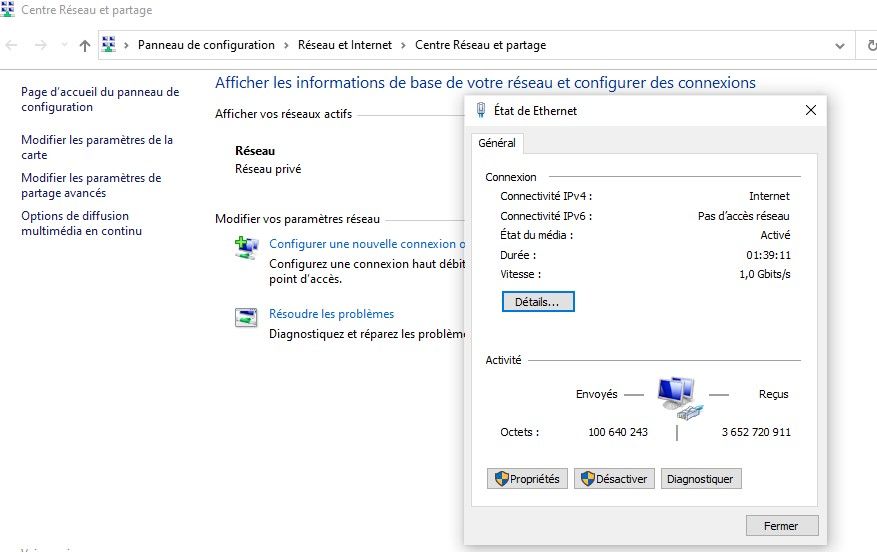This screenshot has height=552, width=877.
Task: Click the 'Réseau privé' network type text
Action: [x=268, y=169]
